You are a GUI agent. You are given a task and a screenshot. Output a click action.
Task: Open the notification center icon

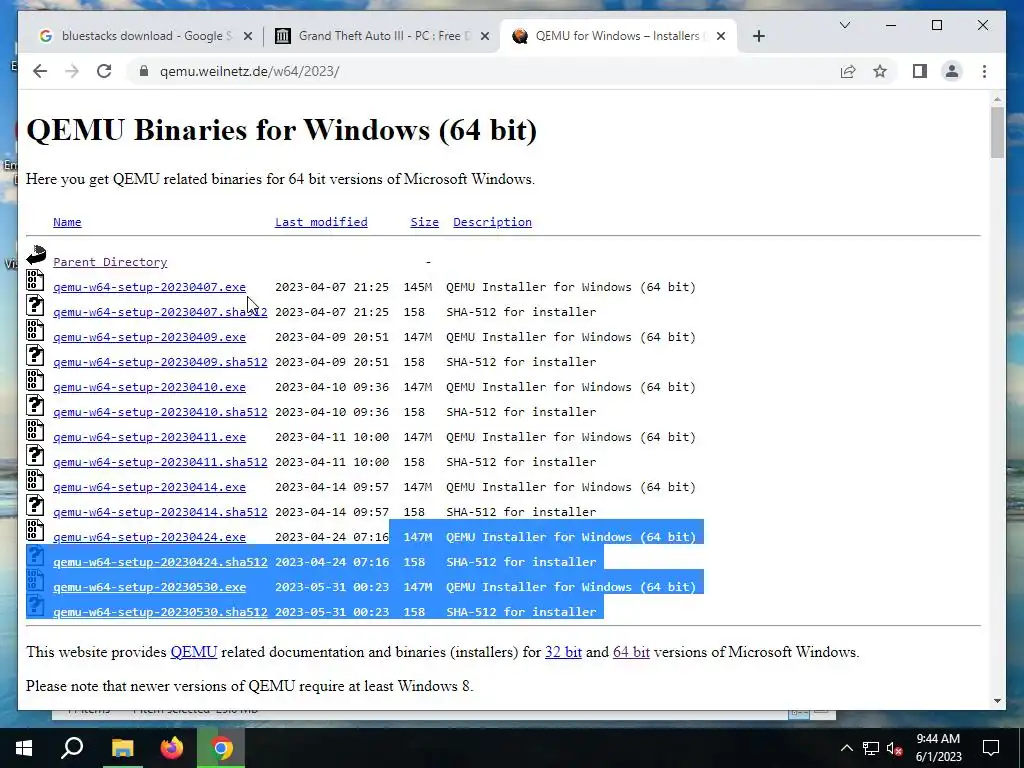click(991, 748)
